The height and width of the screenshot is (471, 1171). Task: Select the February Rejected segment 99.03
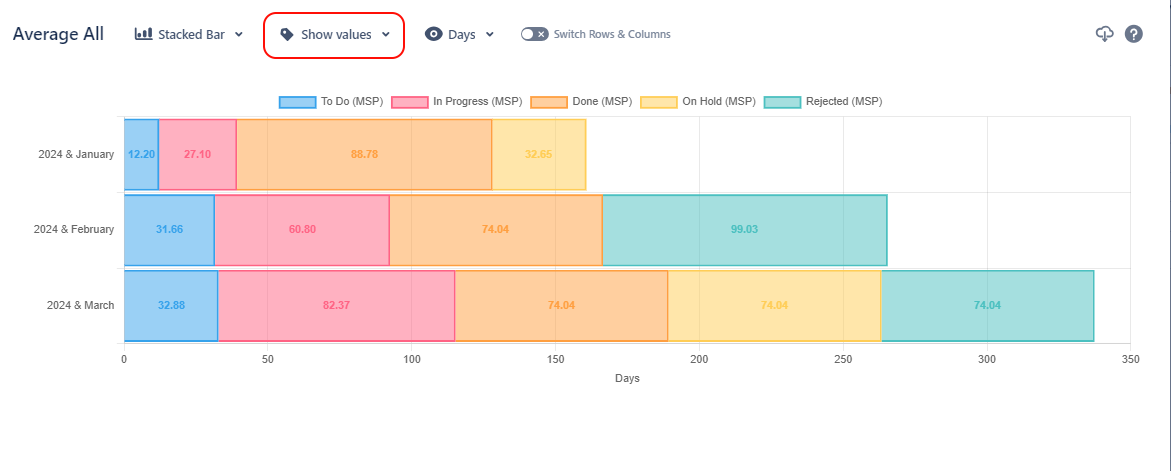(744, 229)
